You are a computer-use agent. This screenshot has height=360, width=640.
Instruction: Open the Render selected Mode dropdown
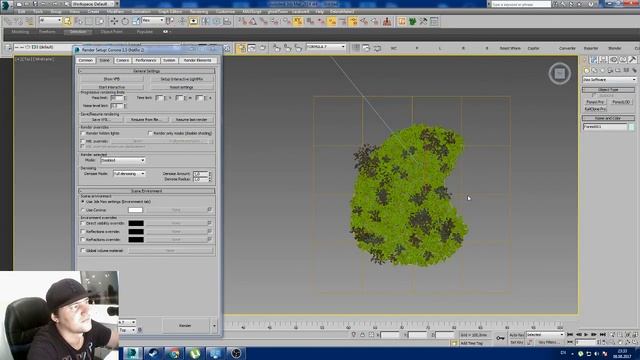coord(122,160)
